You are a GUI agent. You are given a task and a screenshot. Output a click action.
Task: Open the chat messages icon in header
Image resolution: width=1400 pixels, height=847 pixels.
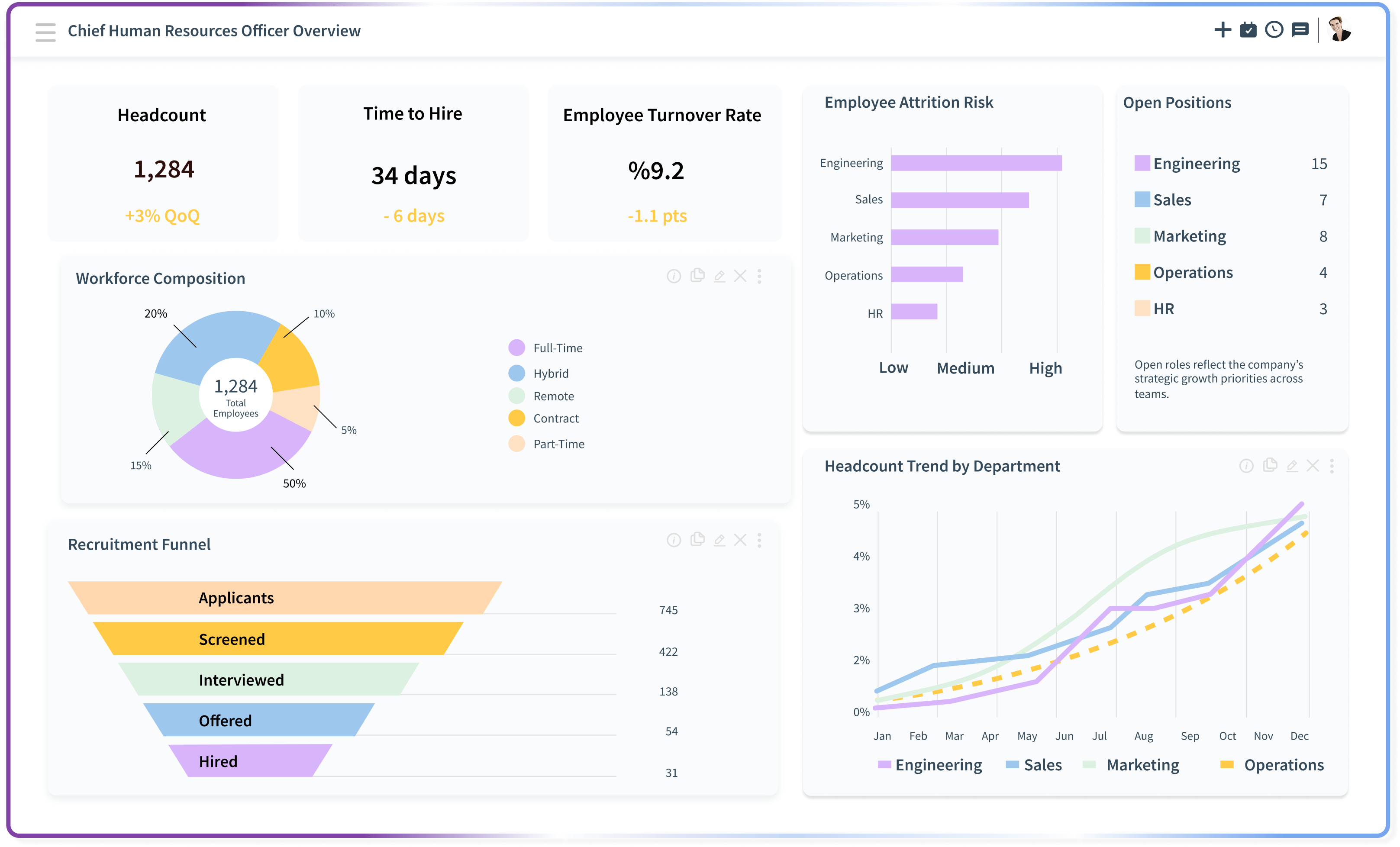pyautogui.click(x=1300, y=29)
